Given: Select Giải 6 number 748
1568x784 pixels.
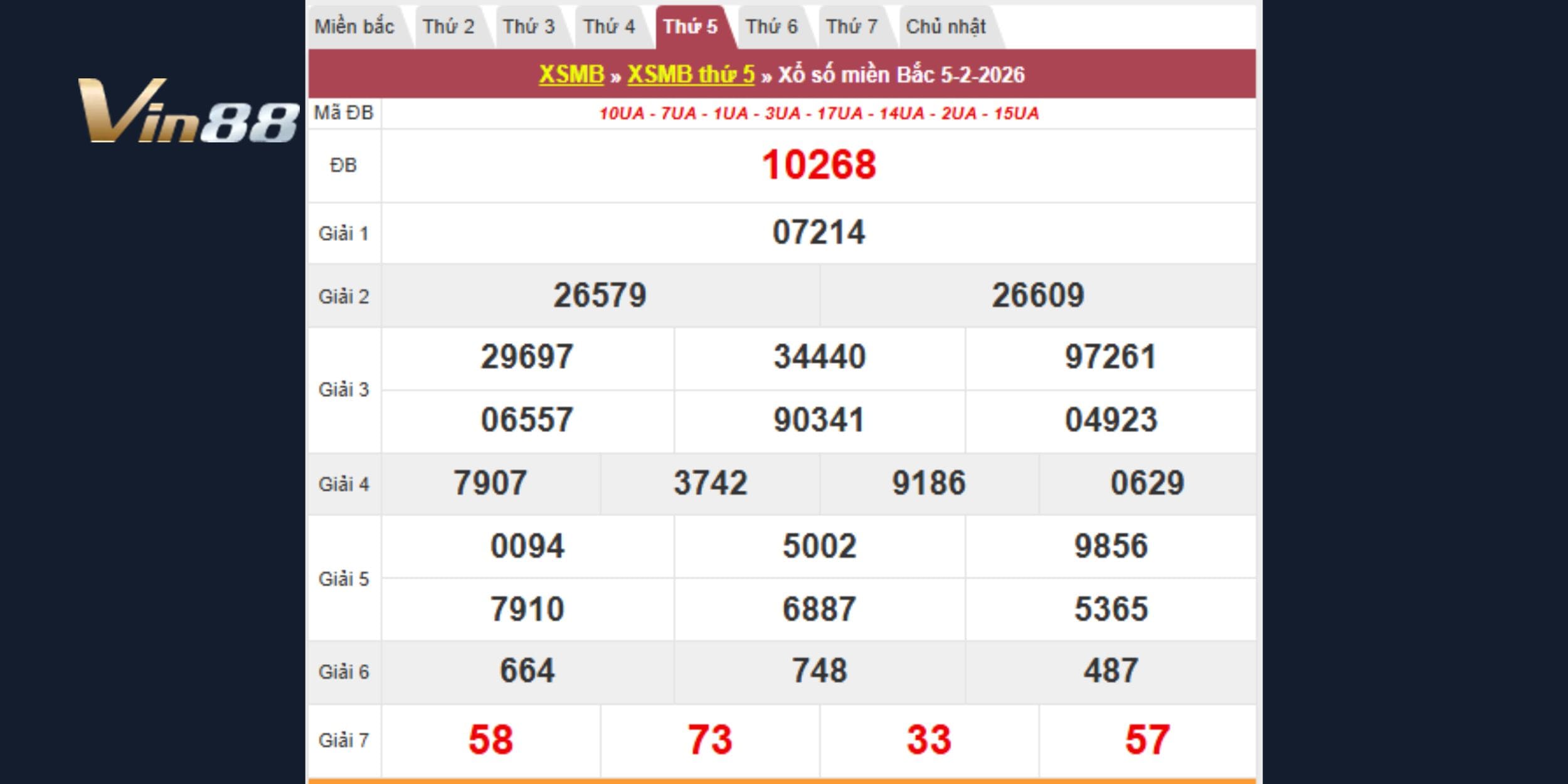Looking at the screenshot, I should tap(819, 670).
